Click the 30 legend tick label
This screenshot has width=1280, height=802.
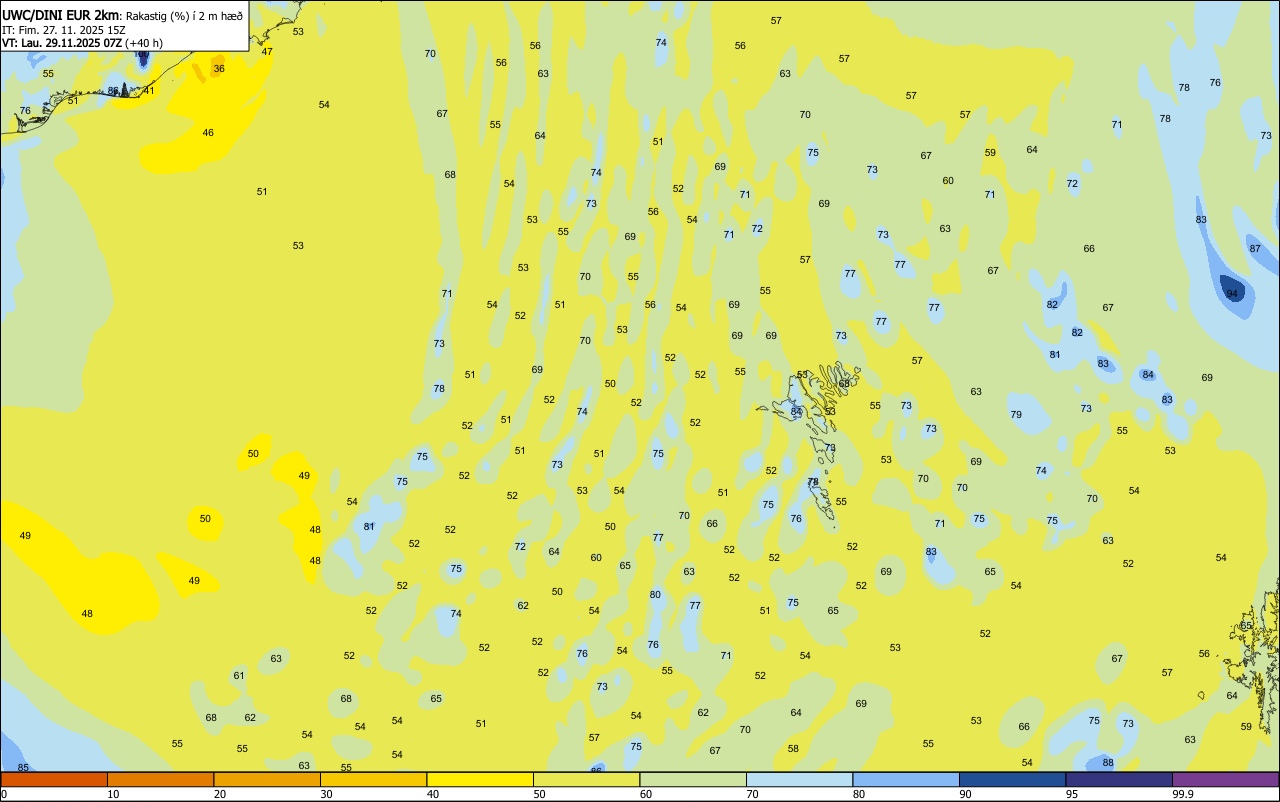point(326,794)
